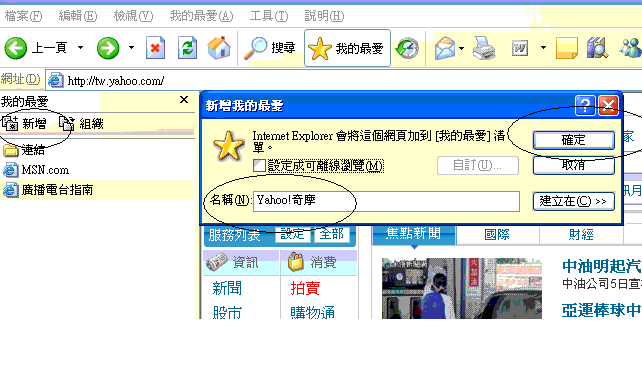
Task: Open the 工具(T) menu
Action: [x=269, y=16]
